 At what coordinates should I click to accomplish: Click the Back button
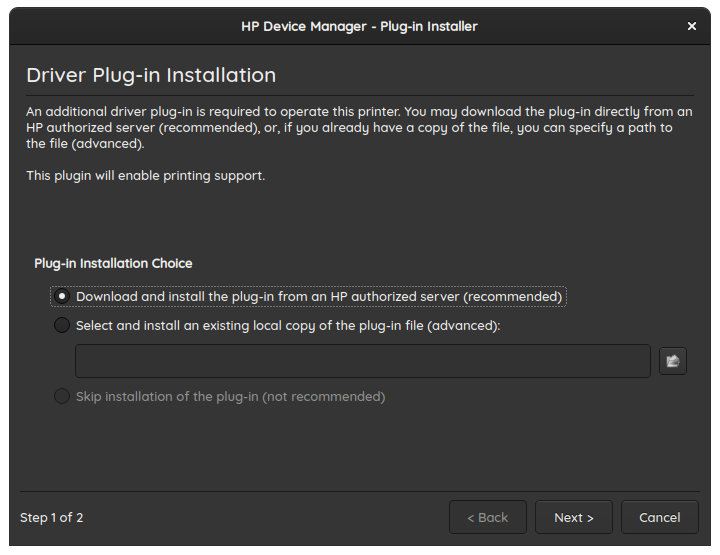point(487,517)
